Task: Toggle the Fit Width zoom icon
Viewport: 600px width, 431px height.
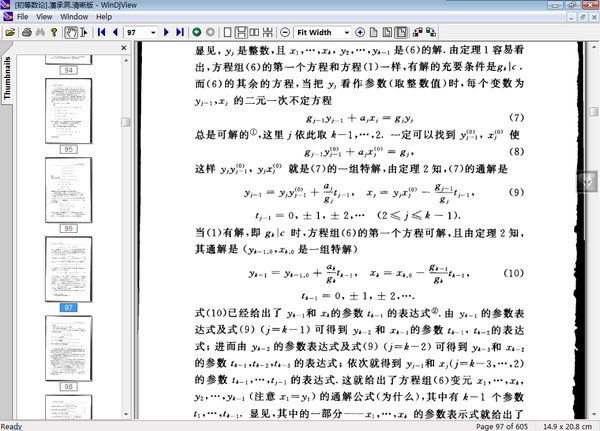Action: (401, 33)
